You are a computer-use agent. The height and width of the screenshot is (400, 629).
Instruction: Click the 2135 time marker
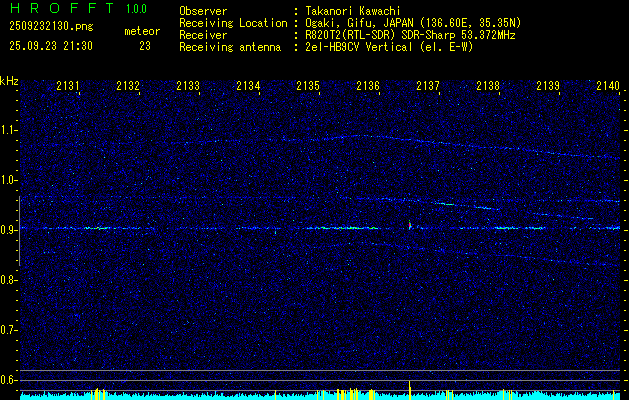[308, 87]
